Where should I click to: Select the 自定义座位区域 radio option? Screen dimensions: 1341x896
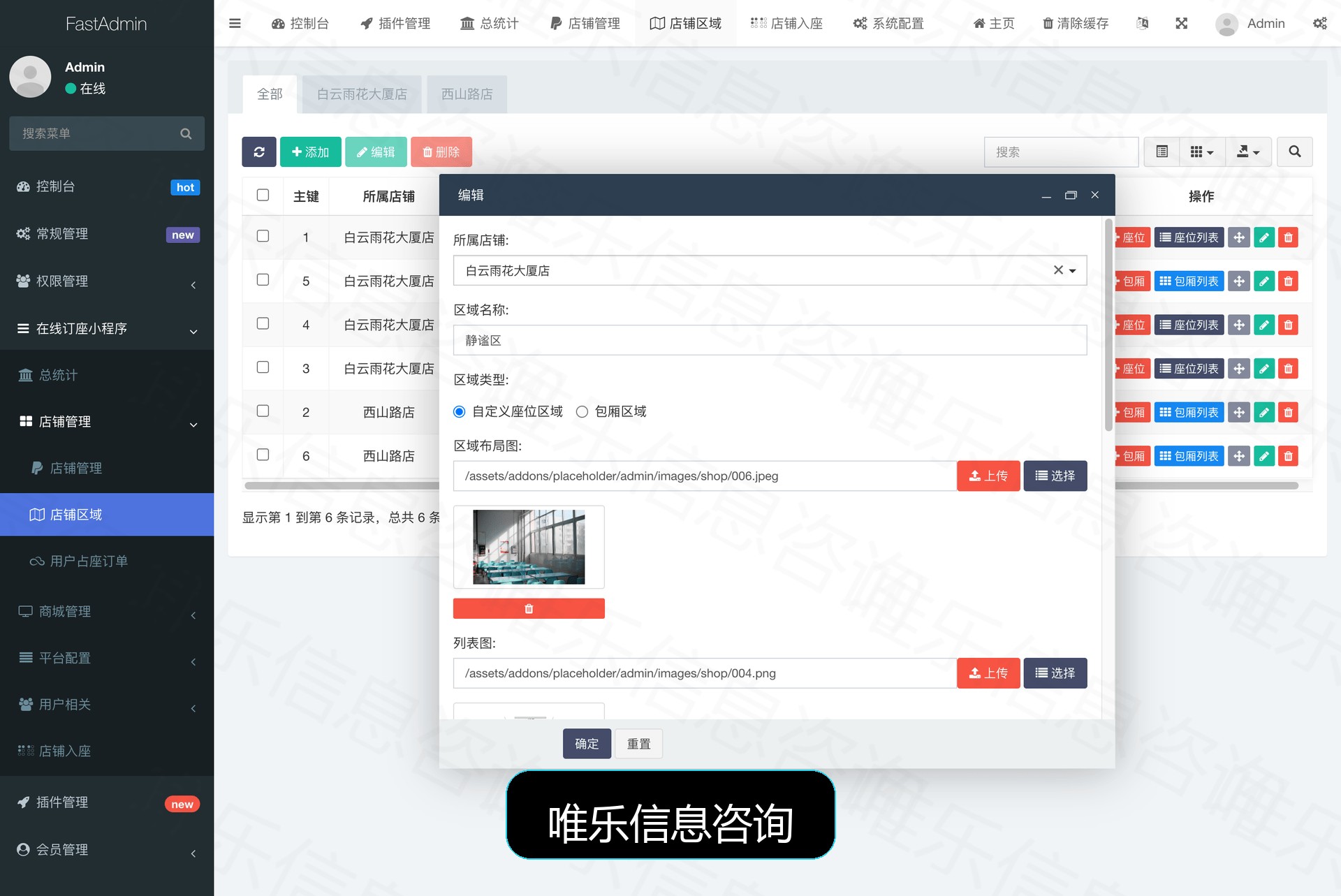(459, 411)
